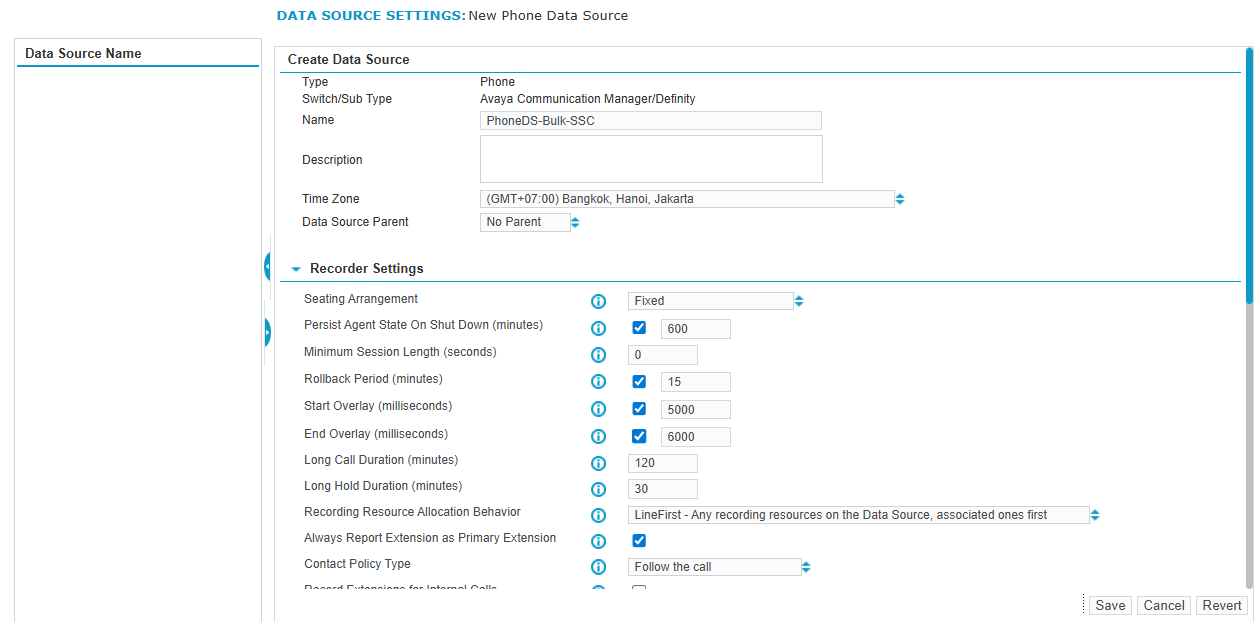Select the Data Source Name column header

pyautogui.click(x=83, y=53)
